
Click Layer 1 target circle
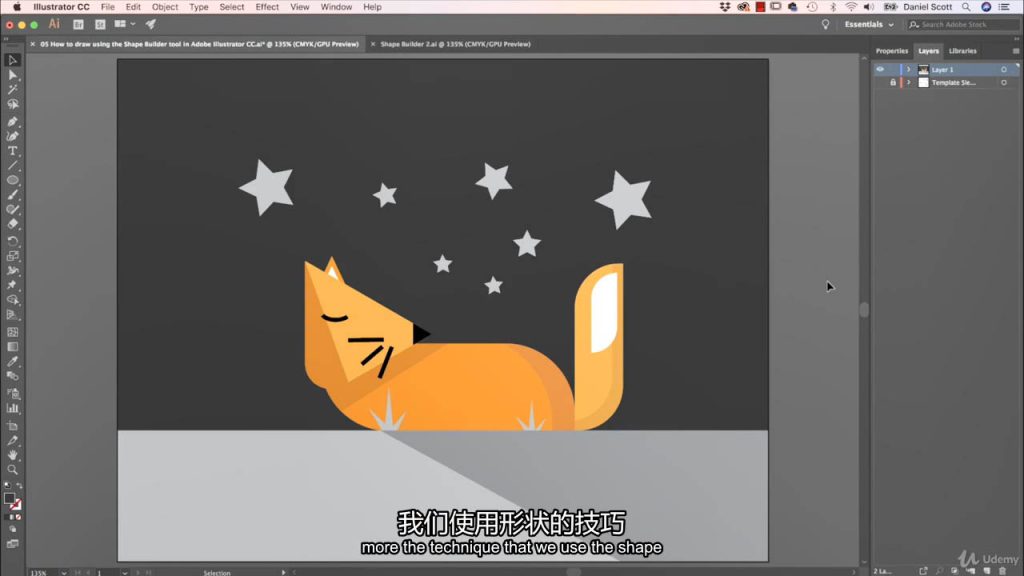(x=1004, y=69)
